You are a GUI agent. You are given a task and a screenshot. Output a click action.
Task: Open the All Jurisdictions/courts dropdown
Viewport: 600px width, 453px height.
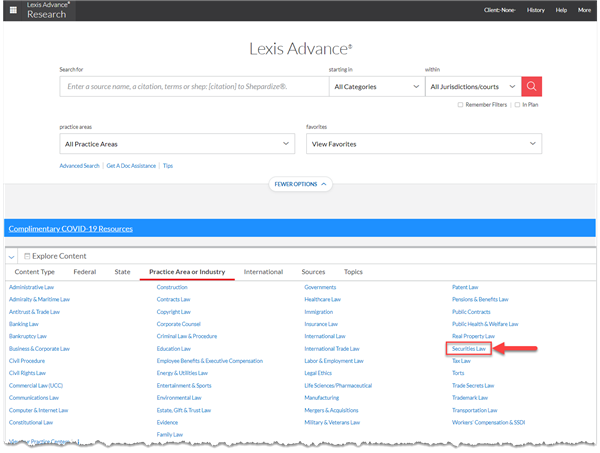click(473, 86)
